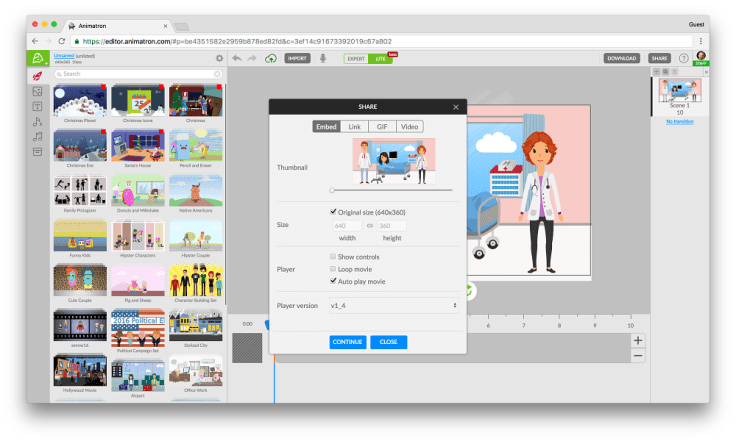
Task: Switch editor to EXPERT mode
Action: click(356, 59)
